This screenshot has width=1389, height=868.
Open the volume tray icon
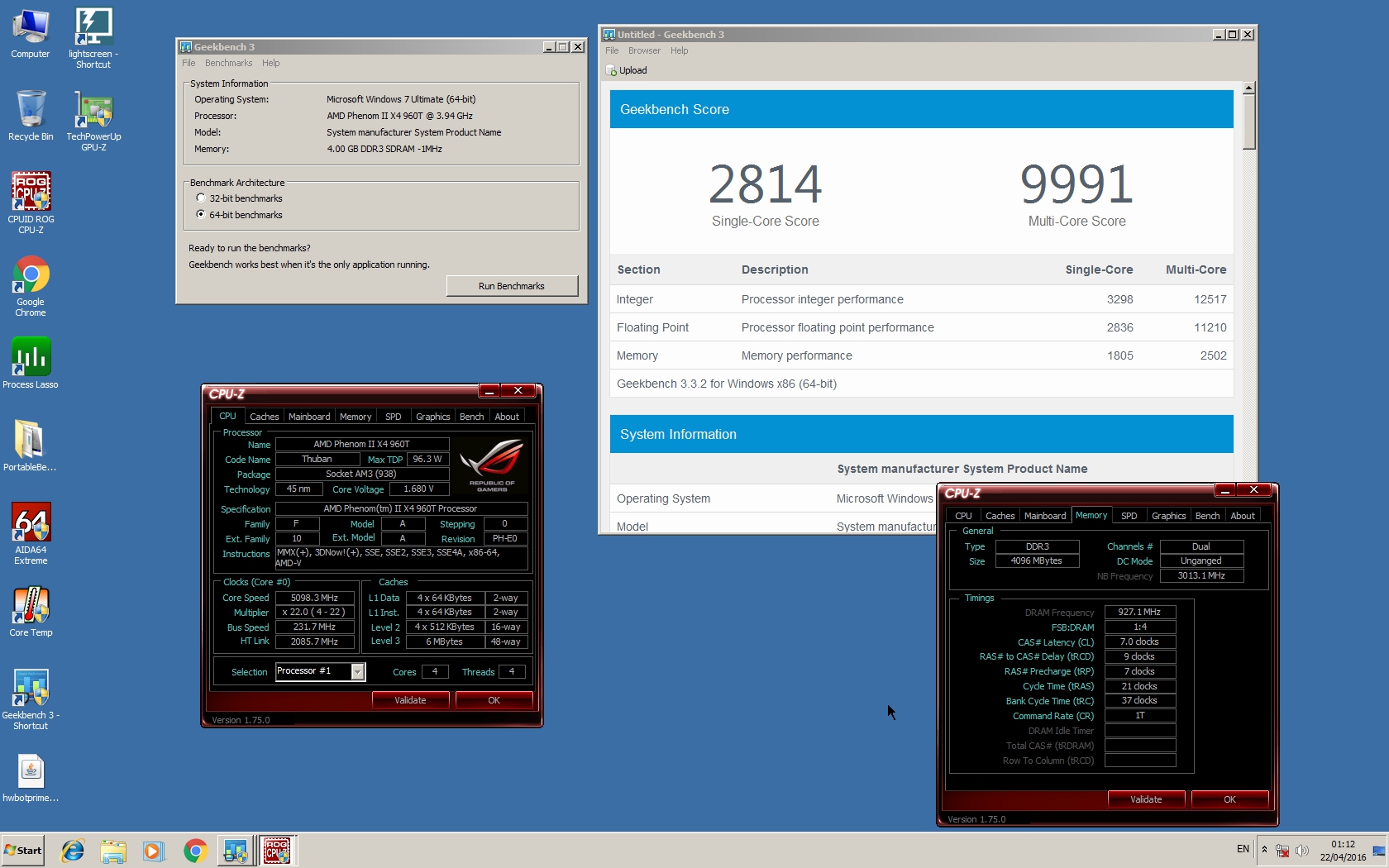(1302, 850)
